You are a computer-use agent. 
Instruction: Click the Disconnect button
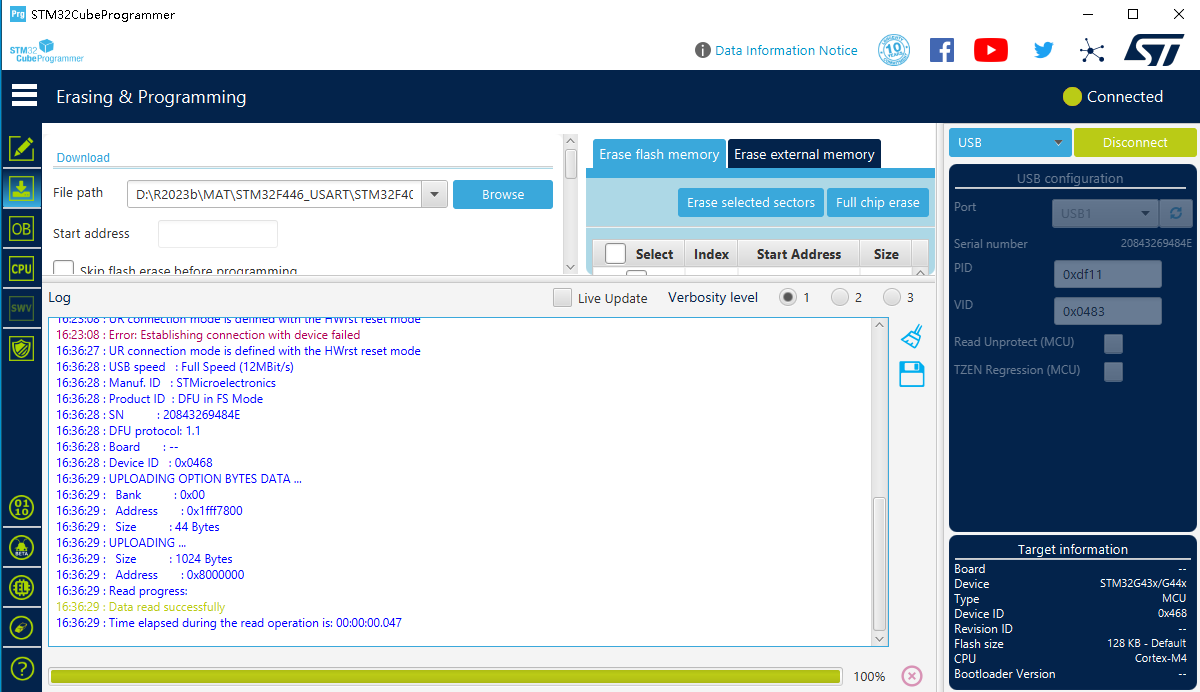pos(1135,143)
